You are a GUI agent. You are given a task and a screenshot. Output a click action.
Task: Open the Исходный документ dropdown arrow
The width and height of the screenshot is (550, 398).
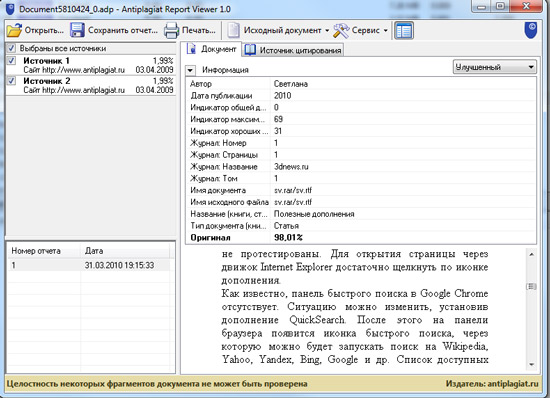click(x=327, y=31)
